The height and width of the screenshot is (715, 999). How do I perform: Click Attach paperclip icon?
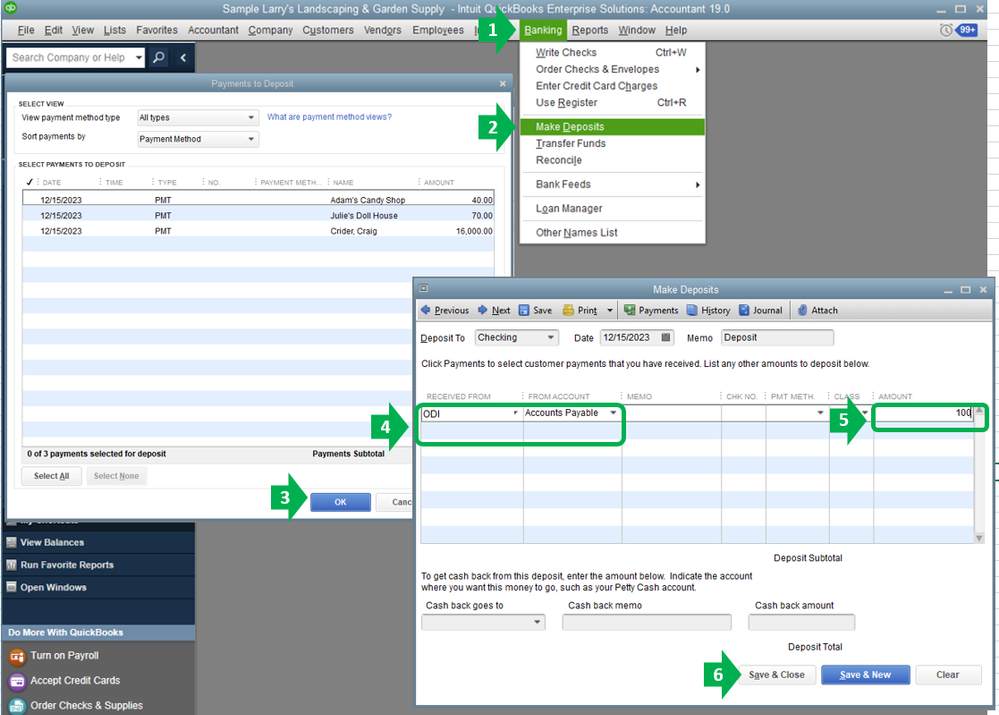pyautogui.click(x=803, y=310)
